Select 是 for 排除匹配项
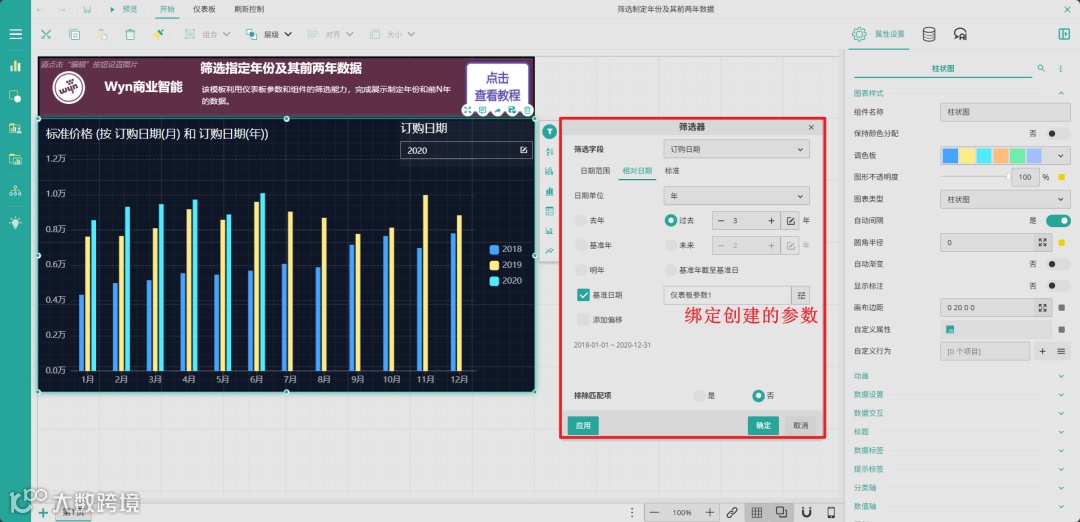The width and height of the screenshot is (1080, 522). 699,395
